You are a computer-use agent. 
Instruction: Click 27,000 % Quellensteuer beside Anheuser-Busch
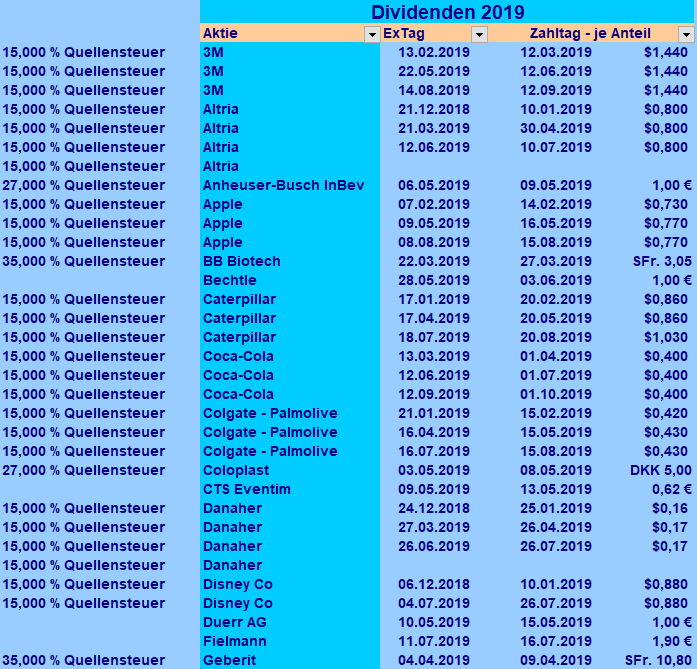click(x=84, y=185)
